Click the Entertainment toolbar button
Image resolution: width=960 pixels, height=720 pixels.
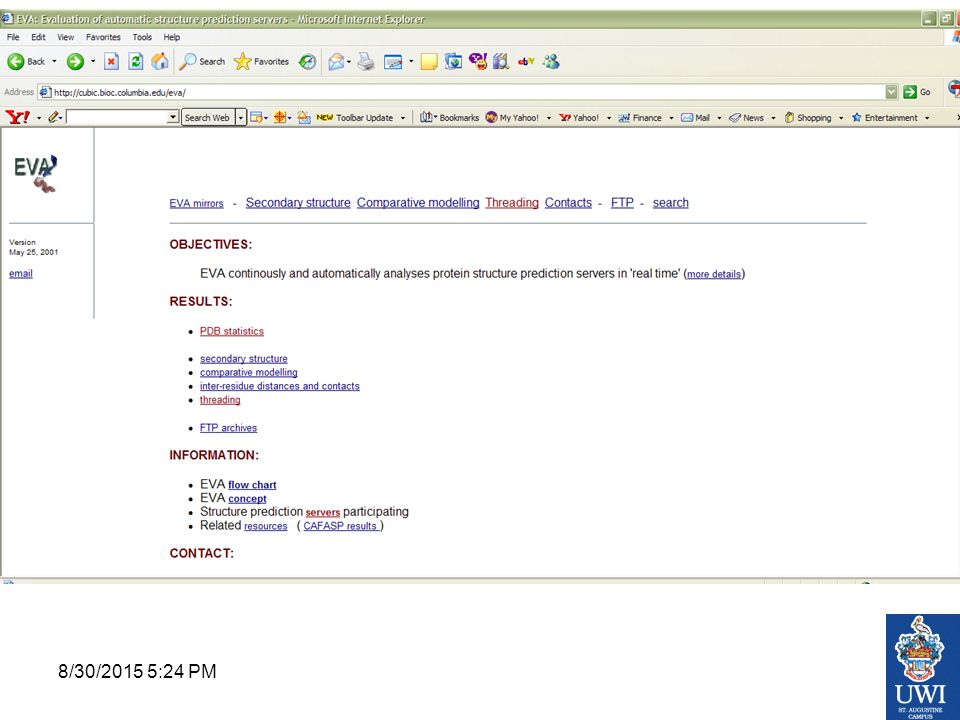point(885,118)
